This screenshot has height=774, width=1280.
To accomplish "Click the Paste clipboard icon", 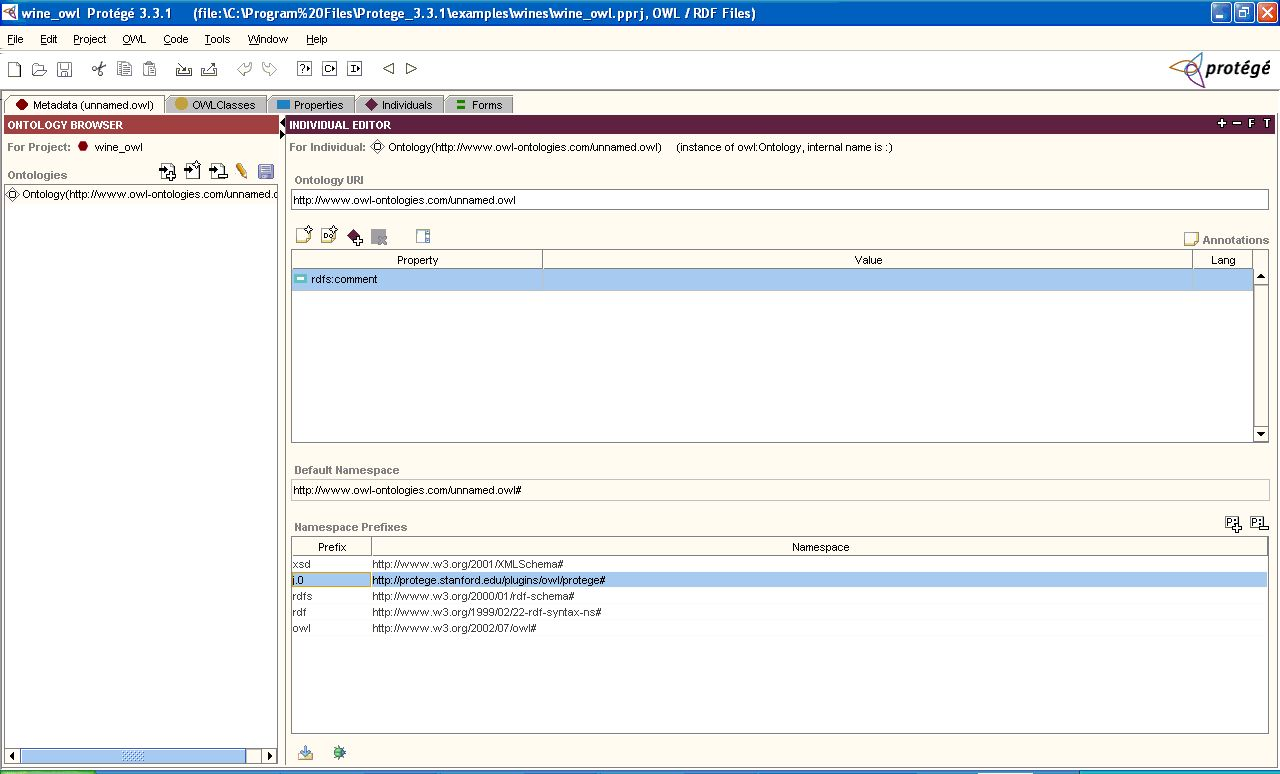I will [149, 69].
